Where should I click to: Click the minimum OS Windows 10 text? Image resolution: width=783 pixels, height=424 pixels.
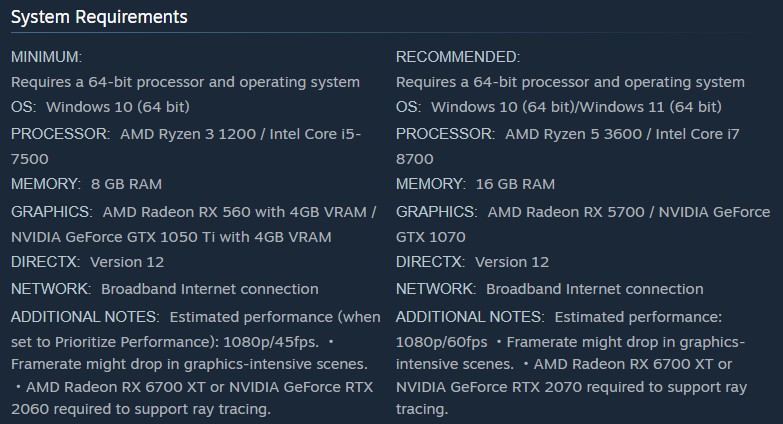click(x=118, y=107)
